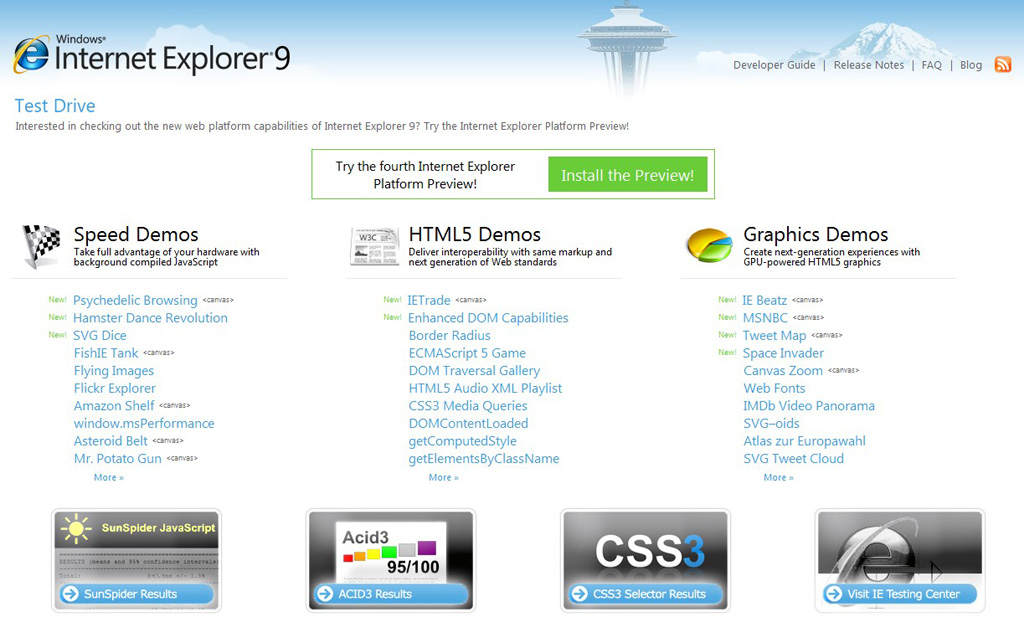
Task: Open the Space Invader demo
Action: click(x=783, y=353)
